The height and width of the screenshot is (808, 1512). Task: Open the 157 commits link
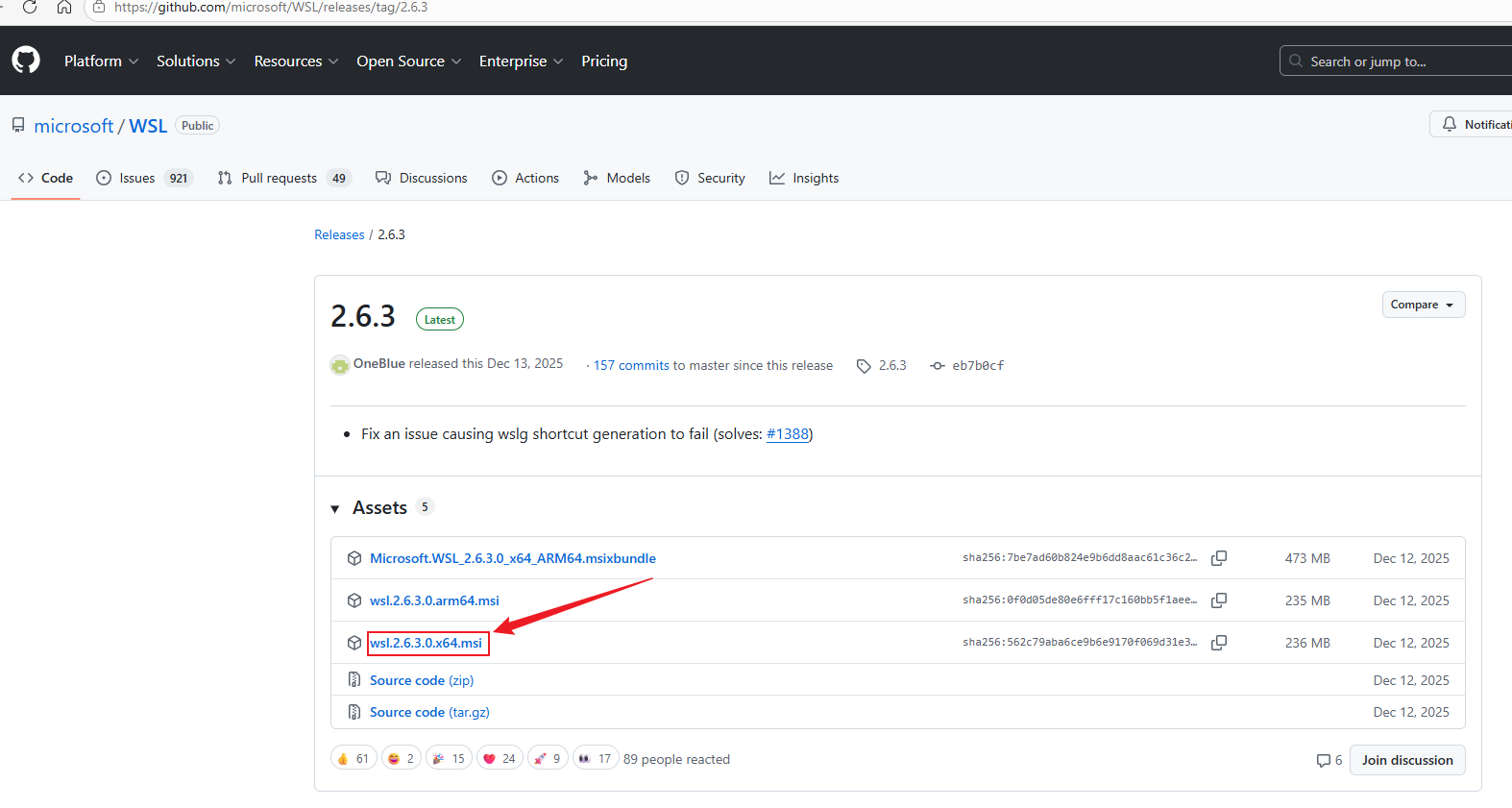631,366
